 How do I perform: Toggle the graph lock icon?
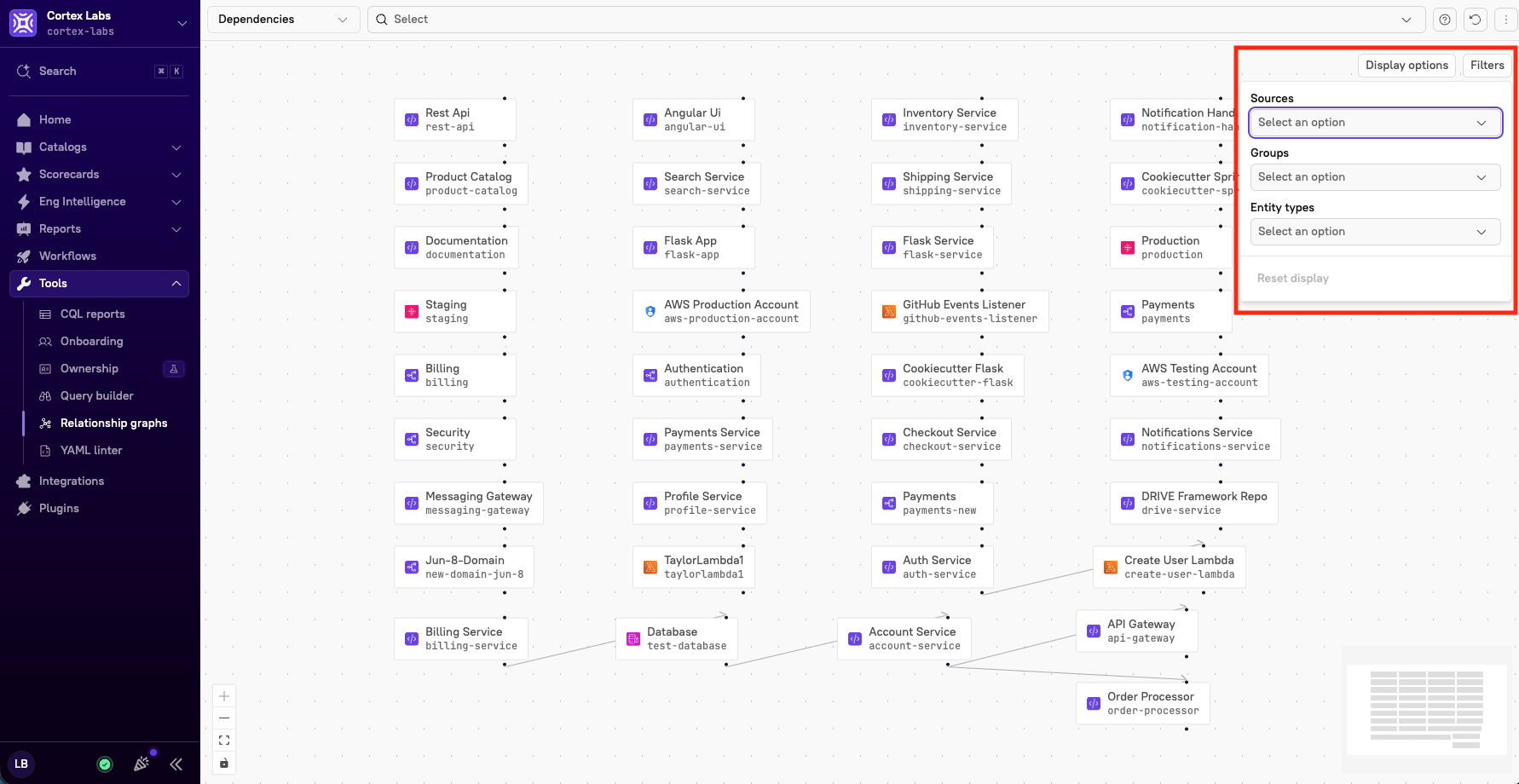224,763
